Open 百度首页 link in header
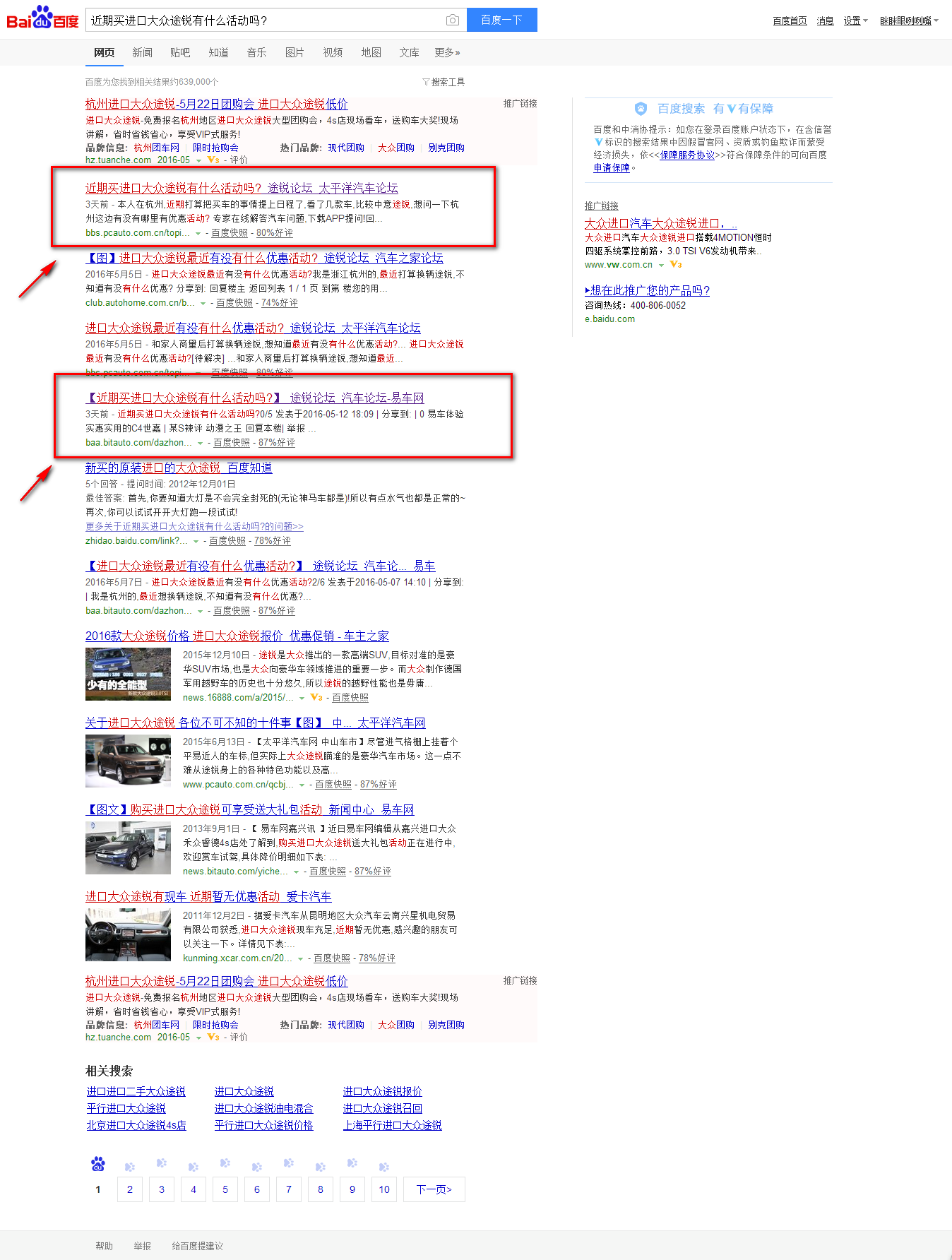 (x=790, y=20)
